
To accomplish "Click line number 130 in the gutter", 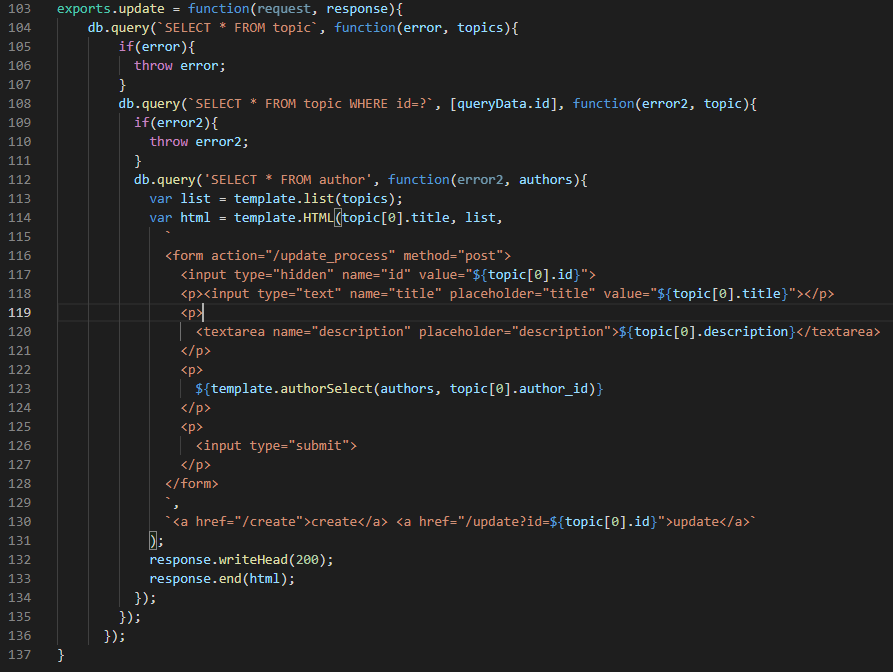I will [x=19, y=522].
